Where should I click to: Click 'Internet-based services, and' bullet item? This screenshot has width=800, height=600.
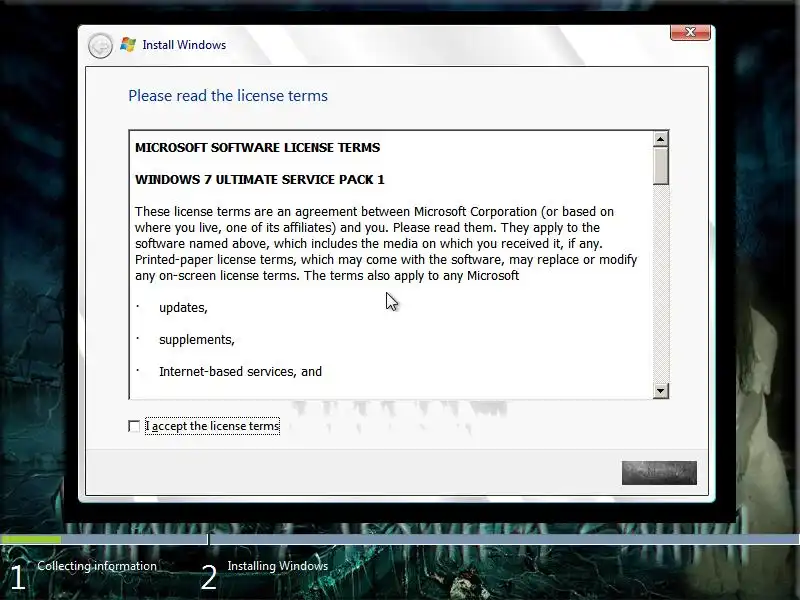click(240, 371)
